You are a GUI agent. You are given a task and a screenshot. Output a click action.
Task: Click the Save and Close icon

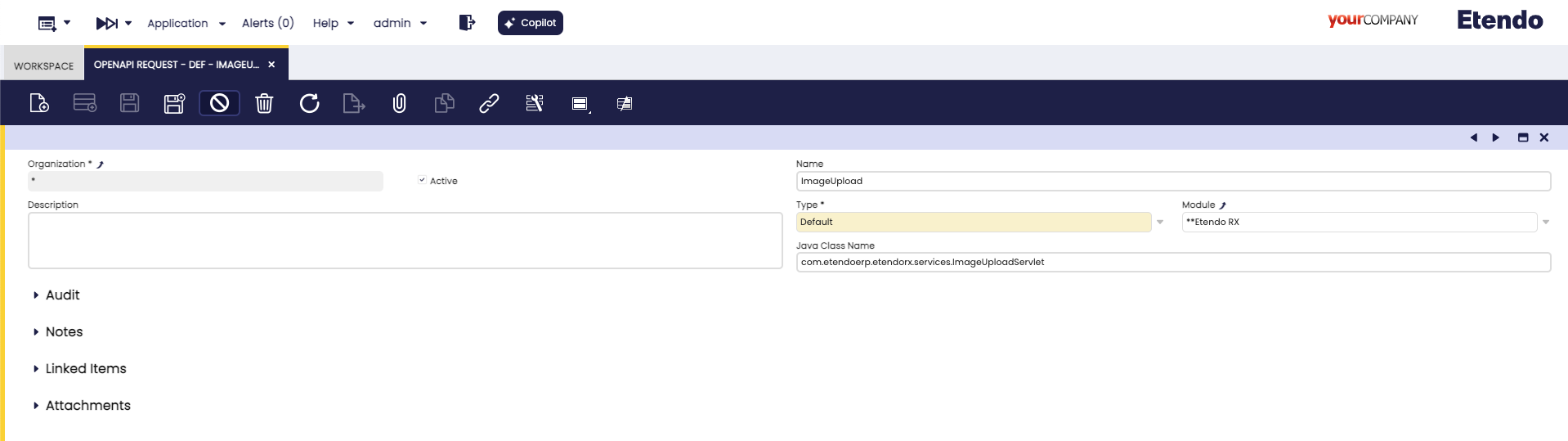(x=174, y=103)
